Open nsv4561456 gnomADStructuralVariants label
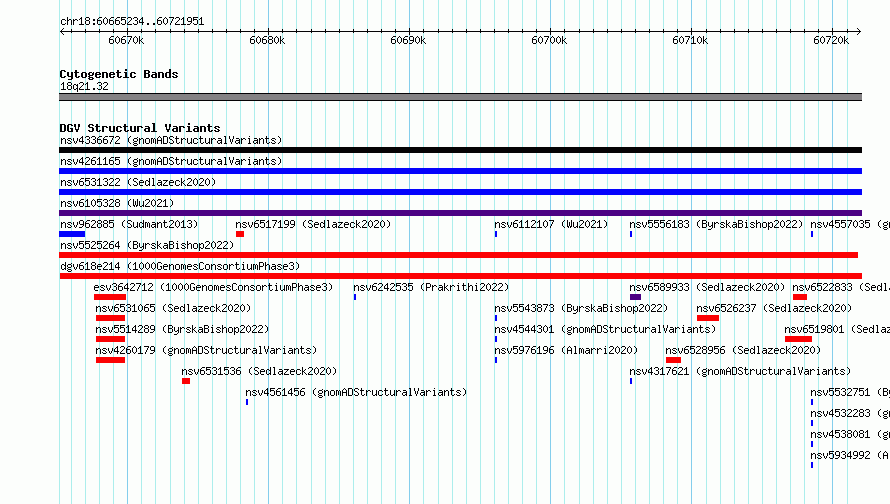890x504 pixels. click(x=356, y=392)
